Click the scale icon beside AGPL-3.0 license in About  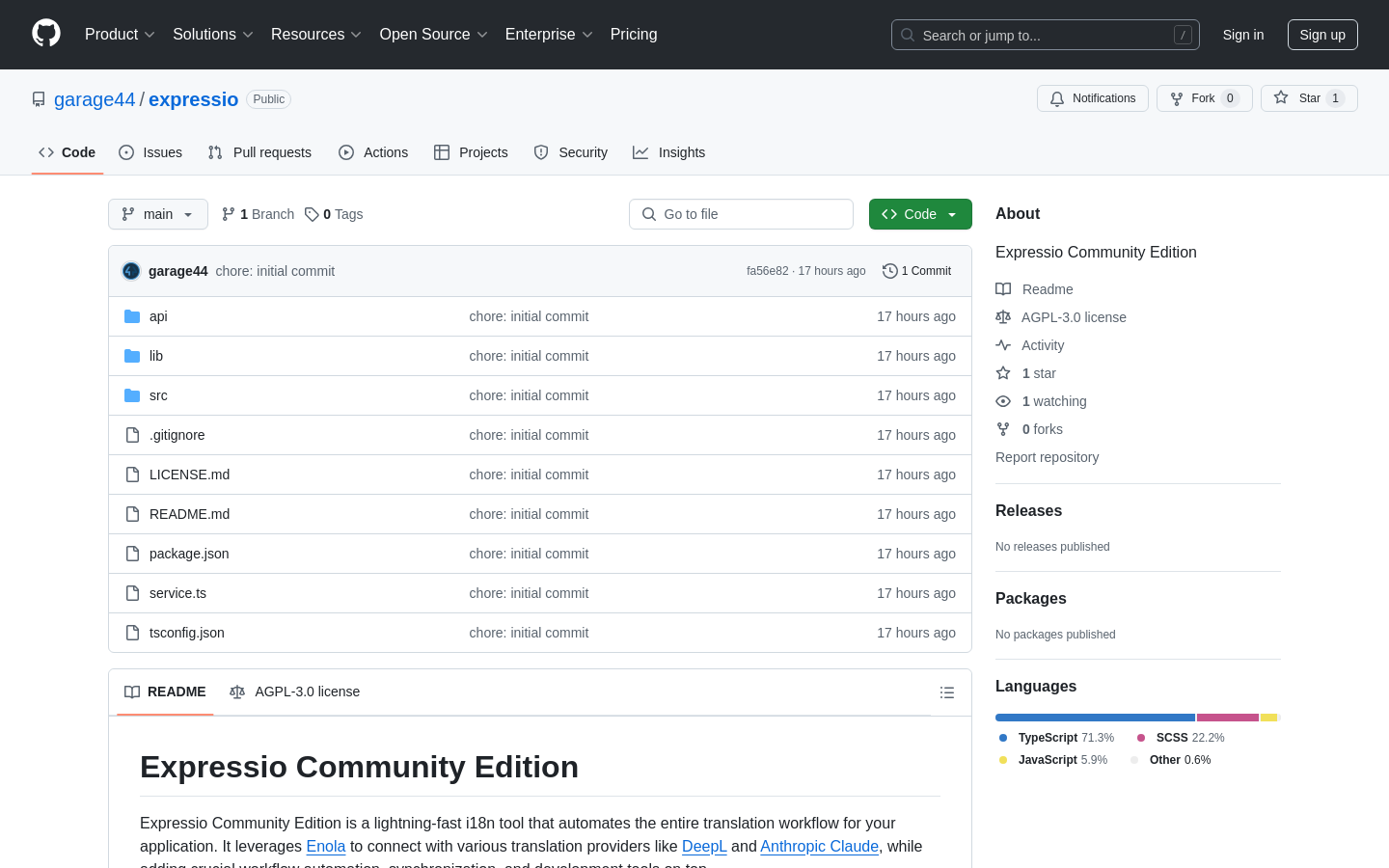click(x=1003, y=317)
